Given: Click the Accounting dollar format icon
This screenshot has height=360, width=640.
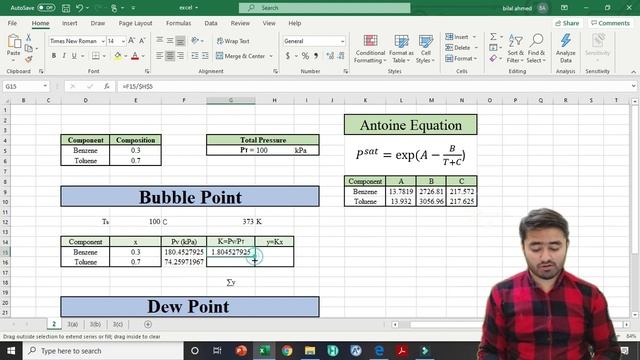Looking at the screenshot, I should (288, 56).
